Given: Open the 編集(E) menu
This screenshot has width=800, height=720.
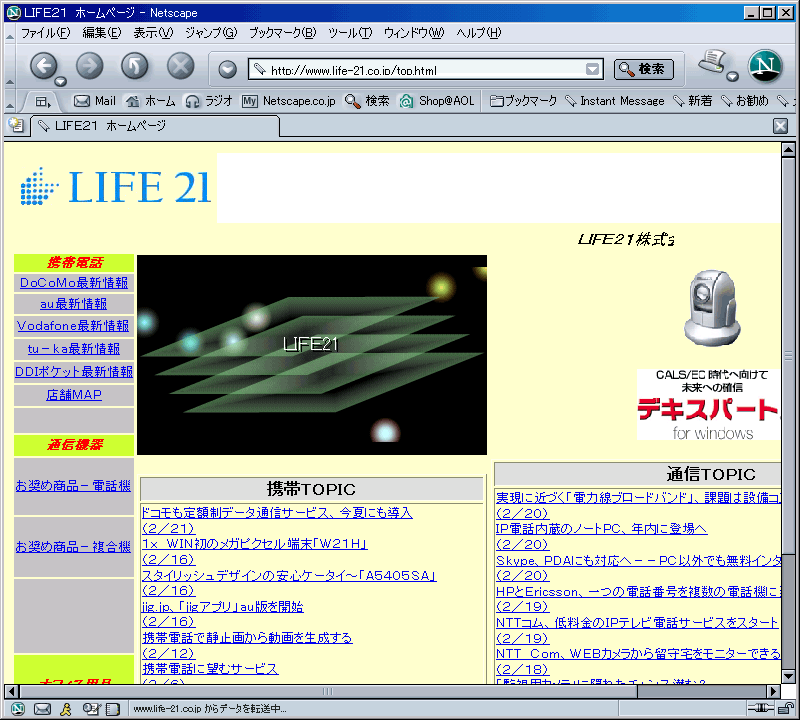Looking at the screenshot, I should pyautogui.click(x=102, y=33).
